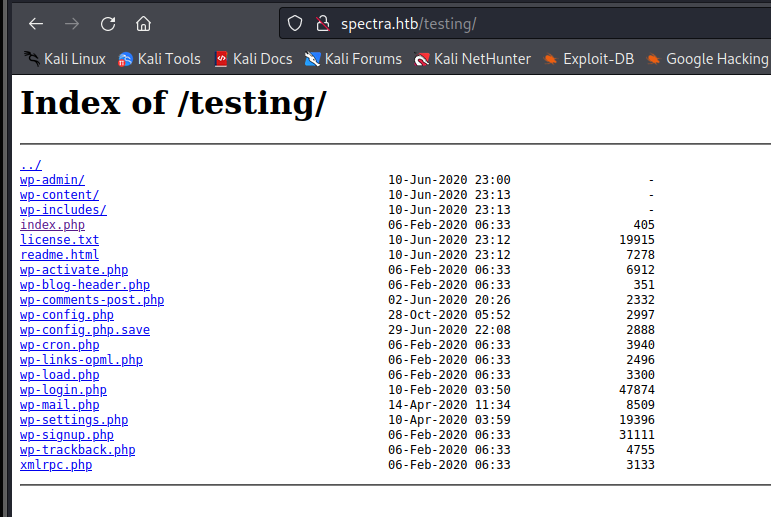Screen dimensions: 771x517
Task: Click the browser back arrow
Action: pyautogui.click(x=35, y=23)
